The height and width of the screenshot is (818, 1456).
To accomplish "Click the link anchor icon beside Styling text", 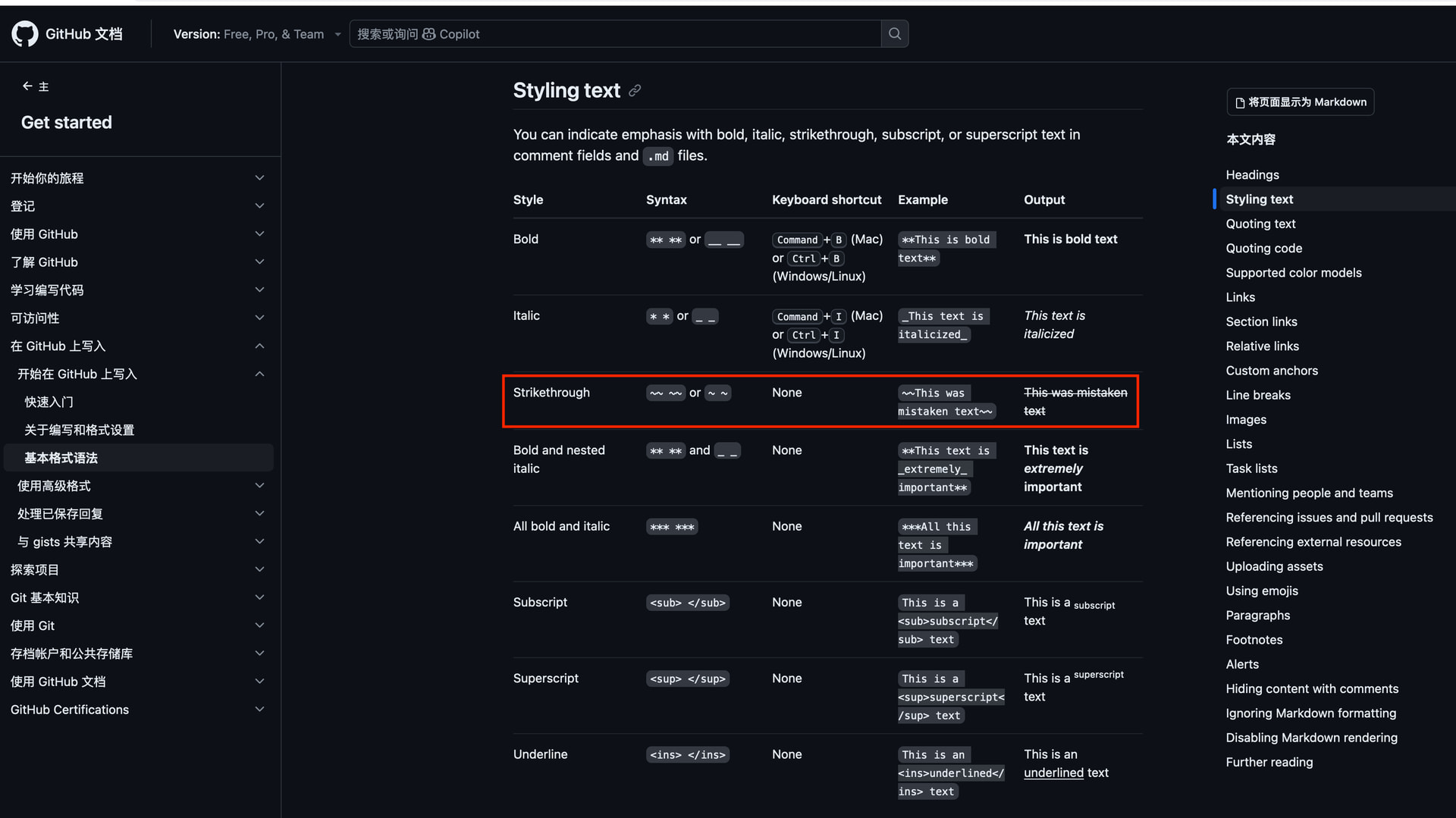I will (635, 91).
